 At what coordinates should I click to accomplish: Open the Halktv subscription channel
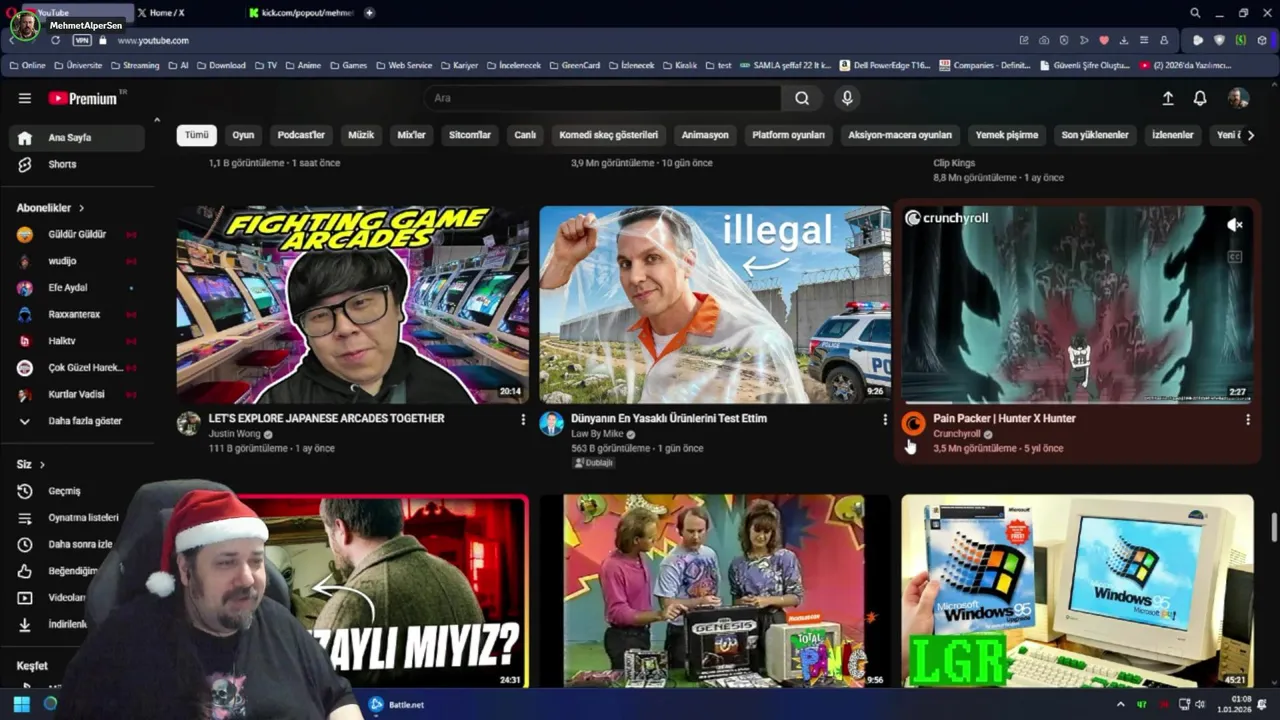(x=77, y=341)
